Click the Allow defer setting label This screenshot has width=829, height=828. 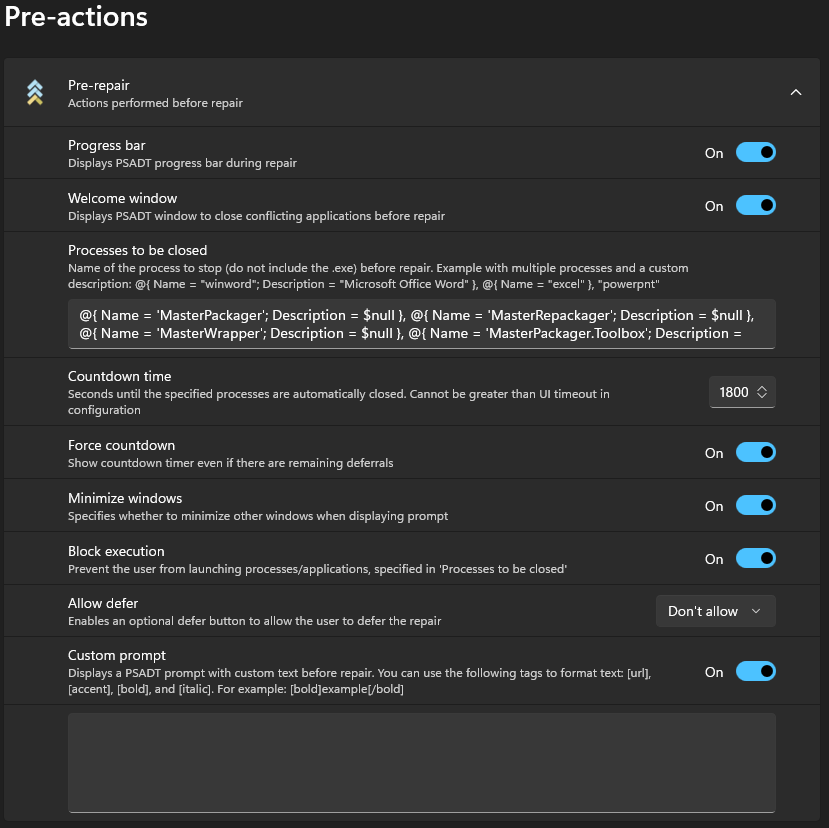point(103,603)
